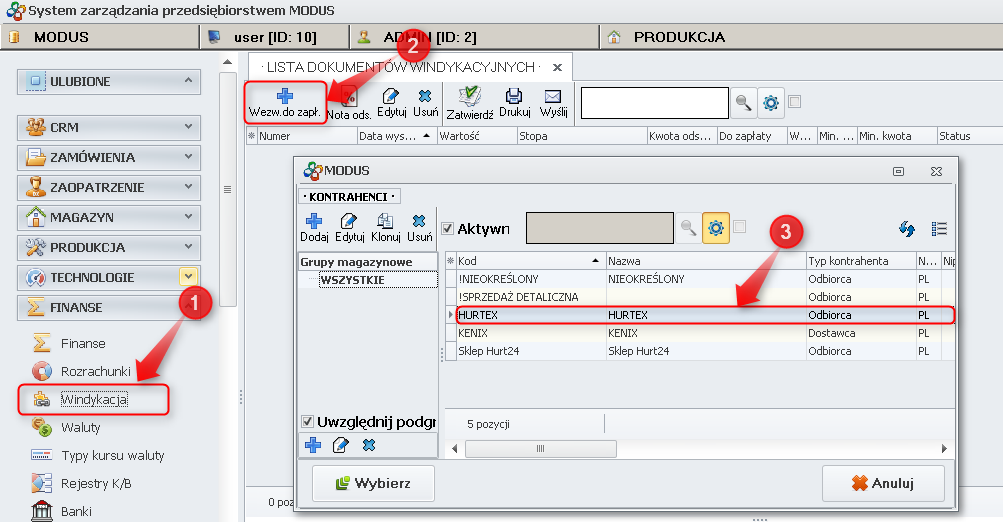
Task: Open Typy kursu waluty item
Action: 113,455
